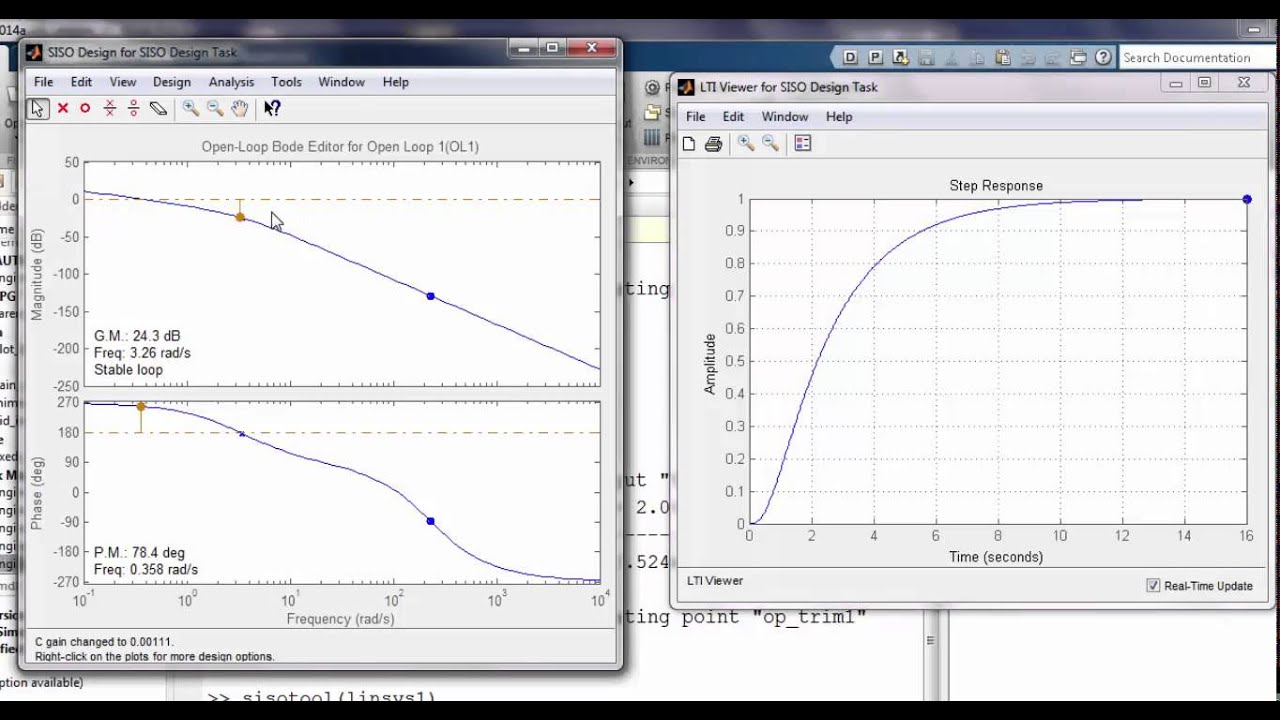Open Window menu in LTI Viewer
Screen dimensions: 1280x720
(785, 117)
